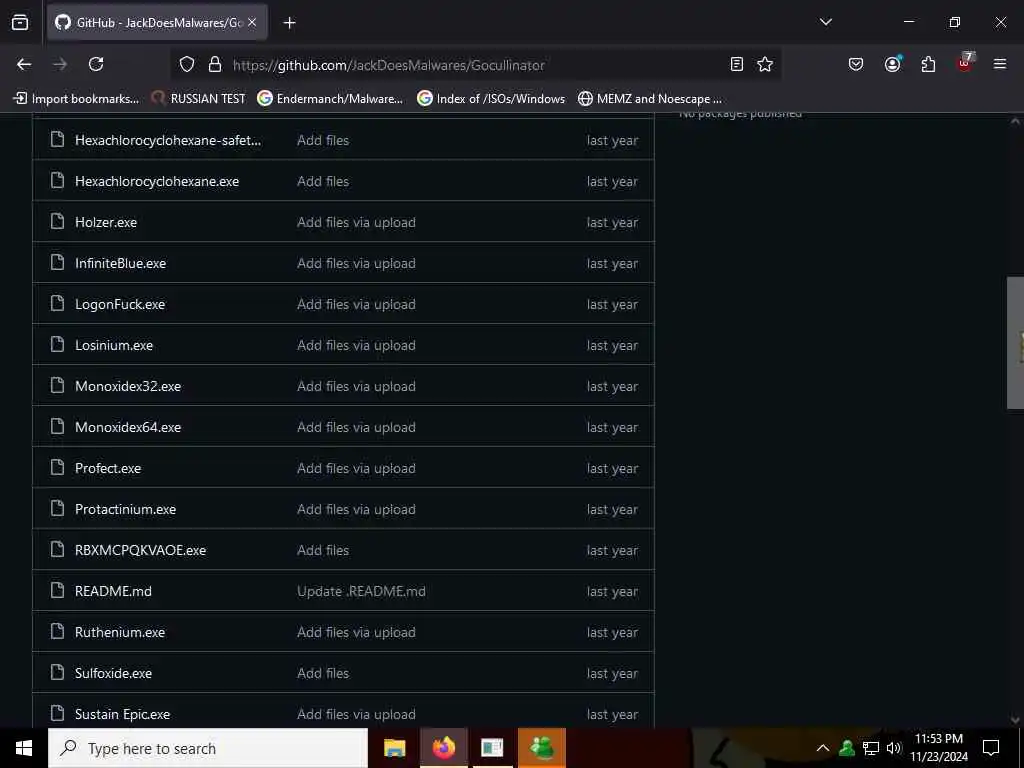Click the forward navigation arrow

(60, 64)
